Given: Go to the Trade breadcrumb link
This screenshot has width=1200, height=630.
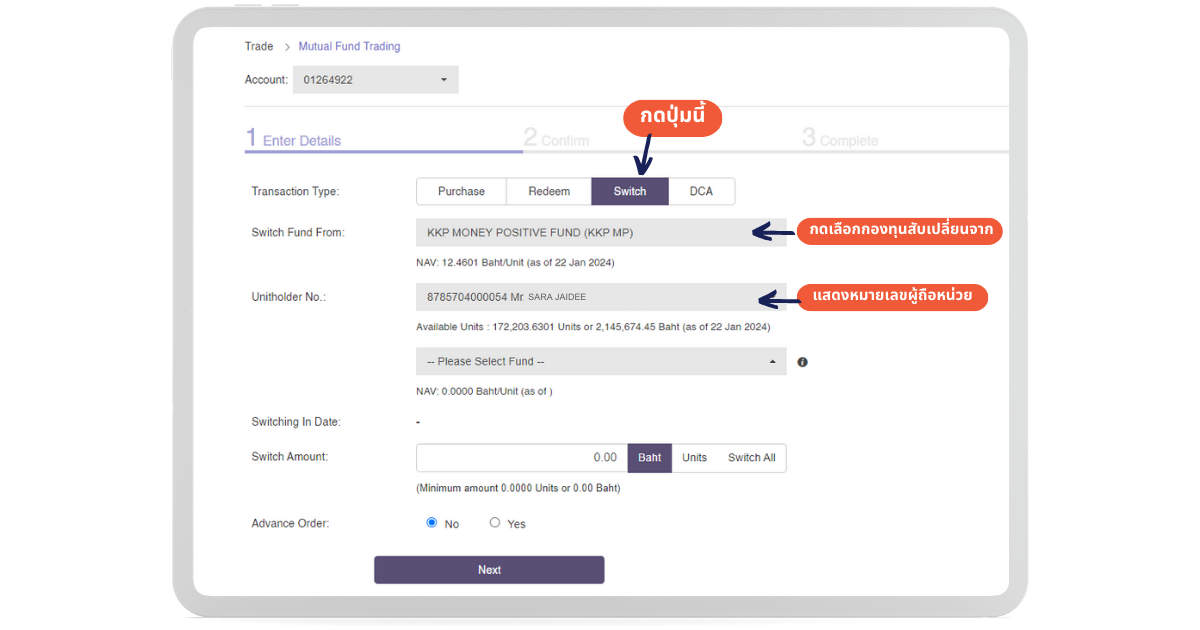Looking at the screenshot, I should [259, 46].
